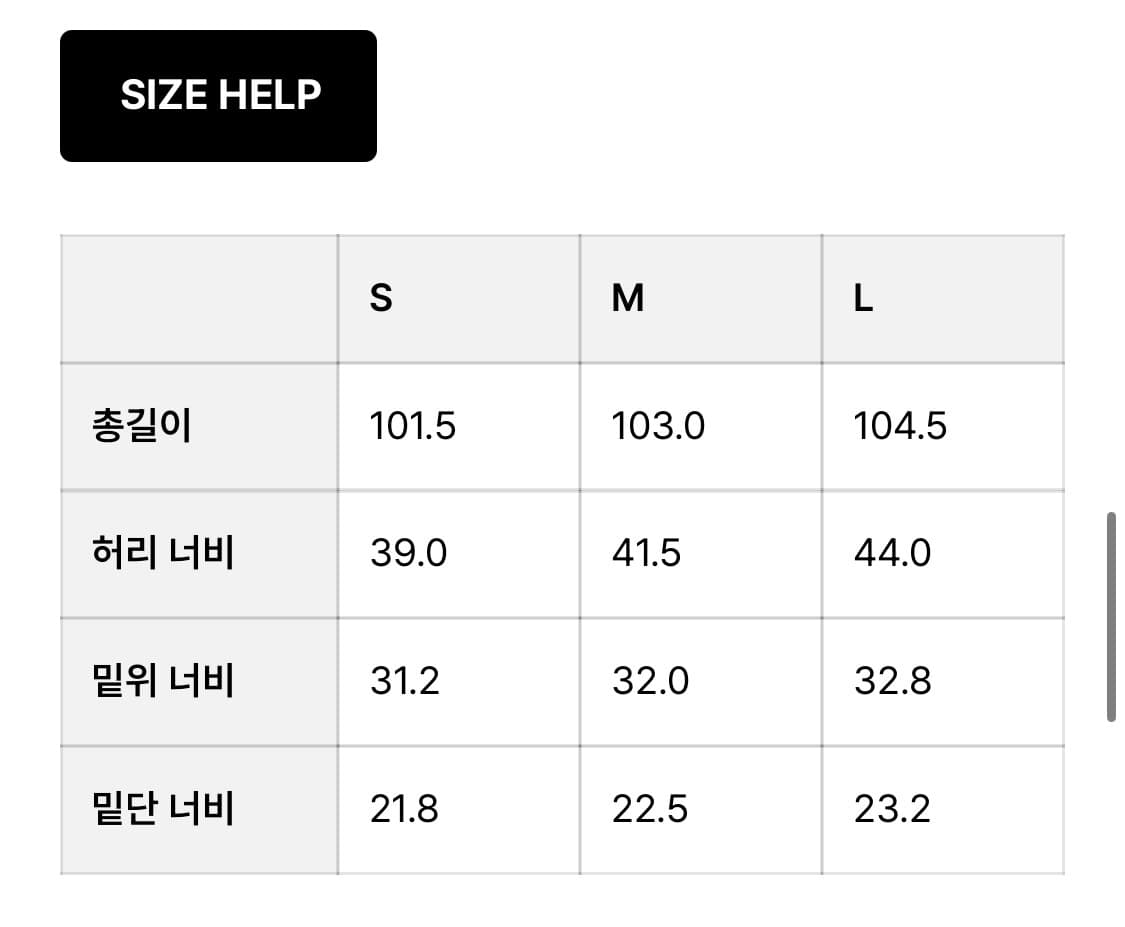This screenshot has width=1125, height=927.
Task: Select the M size column header
Action: pos(622,297)
